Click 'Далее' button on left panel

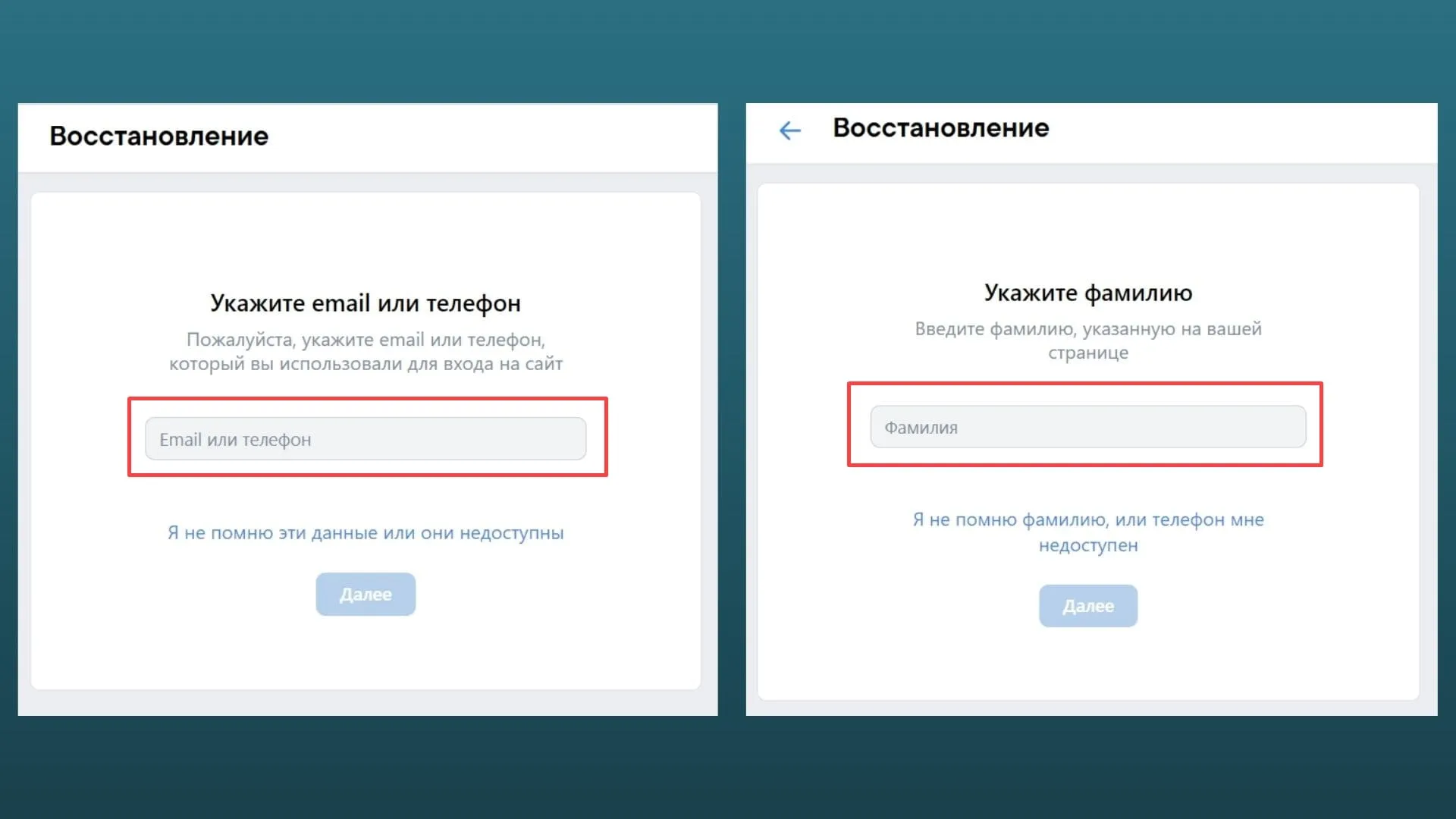pos(365,594)
